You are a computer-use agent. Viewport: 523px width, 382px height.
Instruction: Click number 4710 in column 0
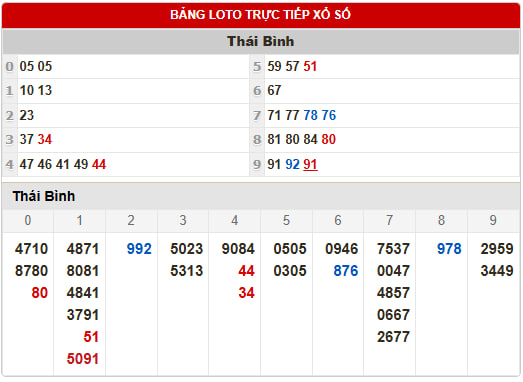[x=31, y=249]
